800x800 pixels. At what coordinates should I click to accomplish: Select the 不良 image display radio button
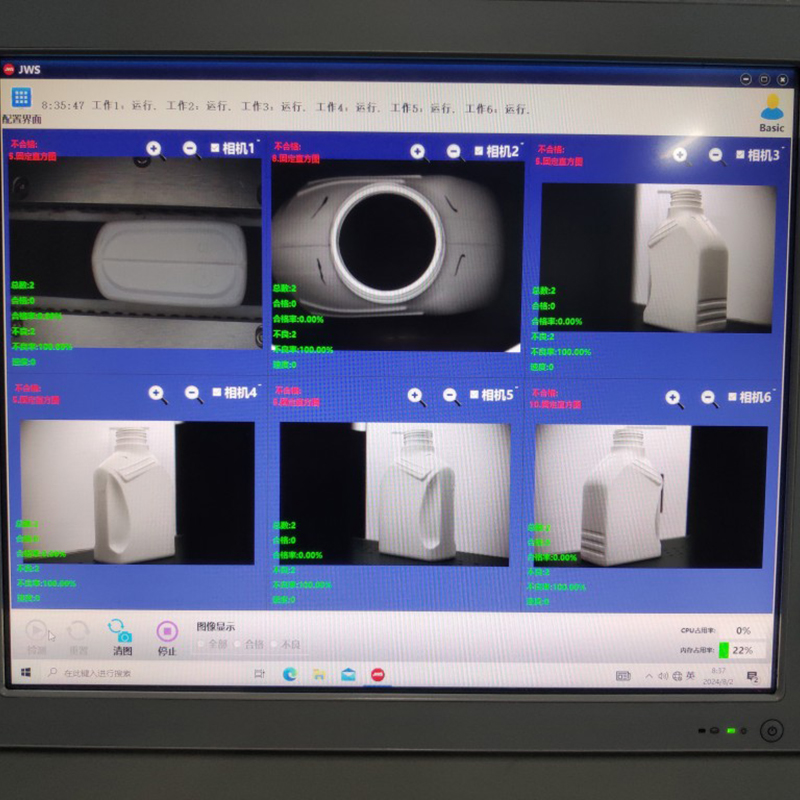coord(274,644)
